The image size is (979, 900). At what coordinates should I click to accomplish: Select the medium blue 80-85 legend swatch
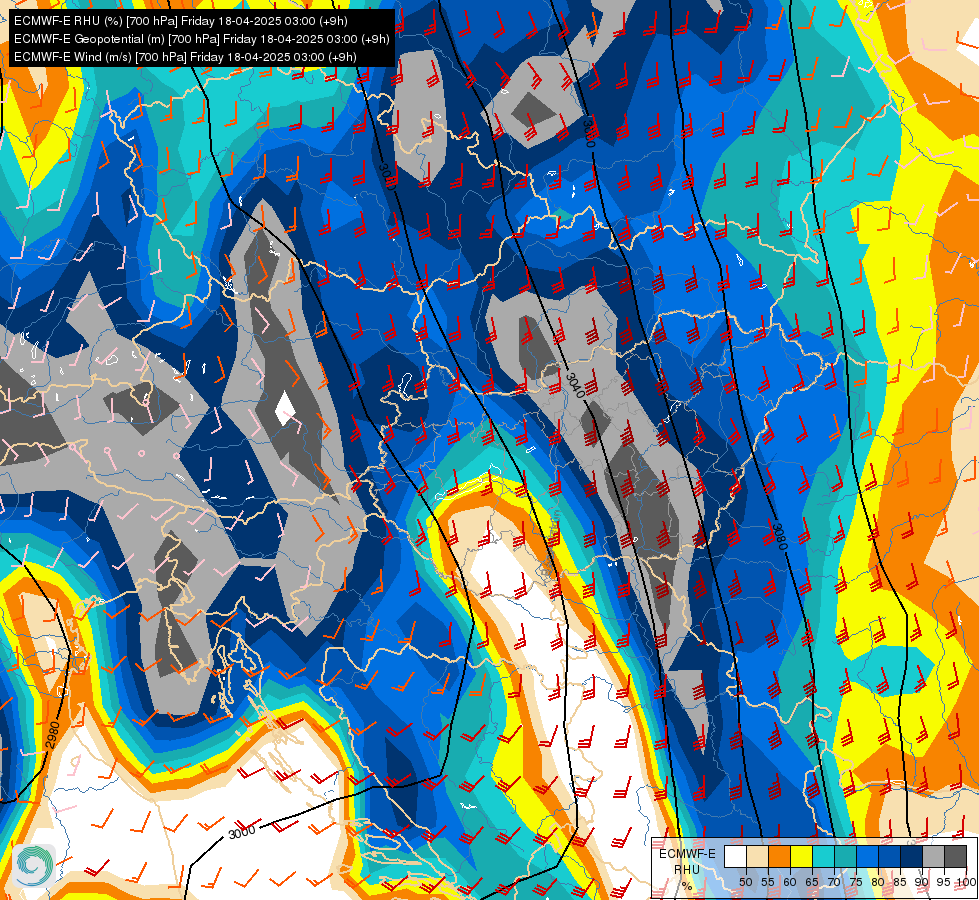[x=889, y=856]
